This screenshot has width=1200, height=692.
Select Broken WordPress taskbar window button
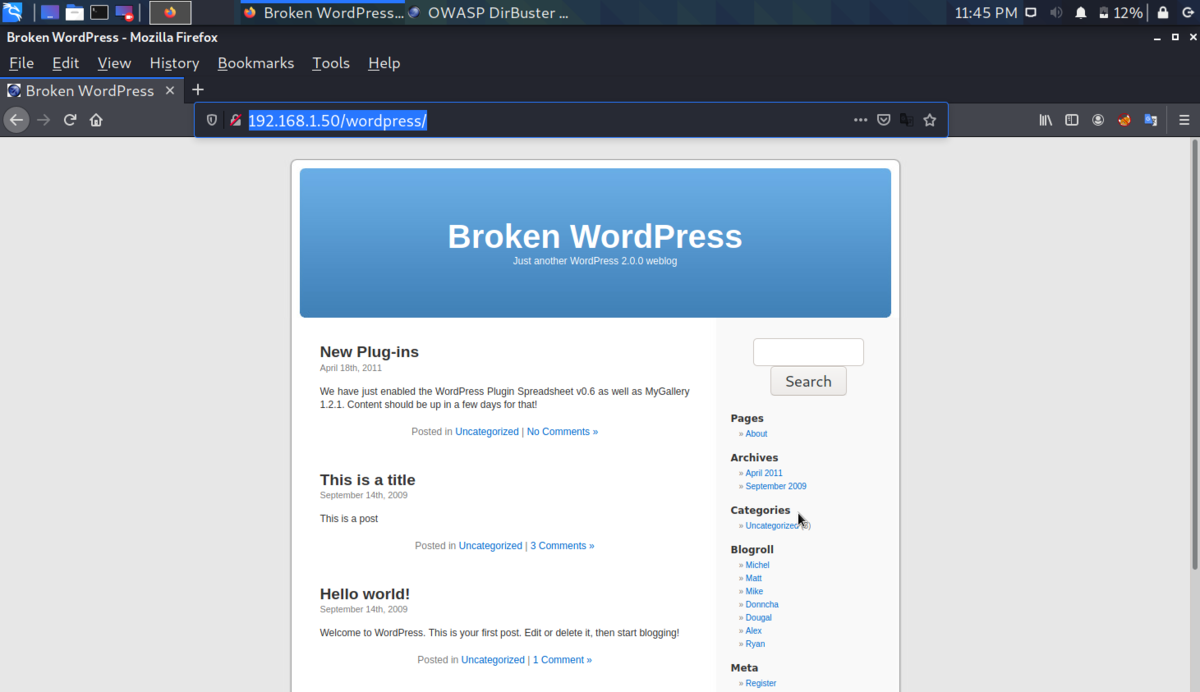click(322, 13)
